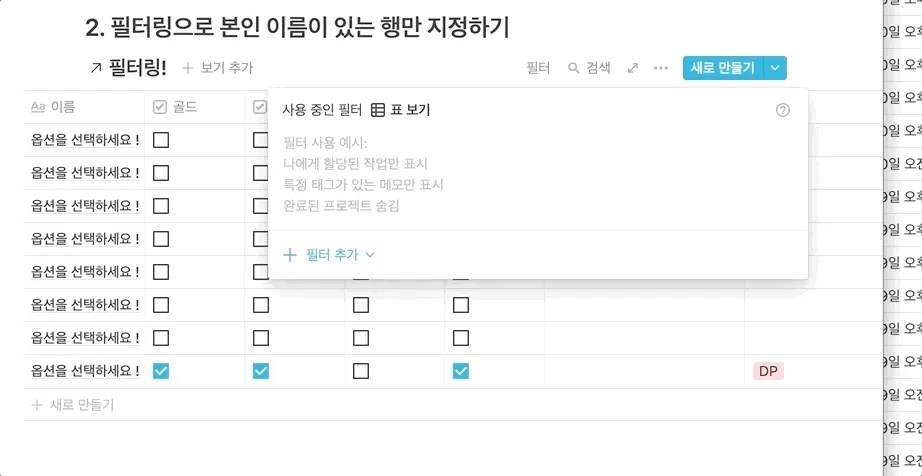Click the help question mark icon
Viewport: 922px width, 476px height.
pyautogui.click(x=783, y=110)
